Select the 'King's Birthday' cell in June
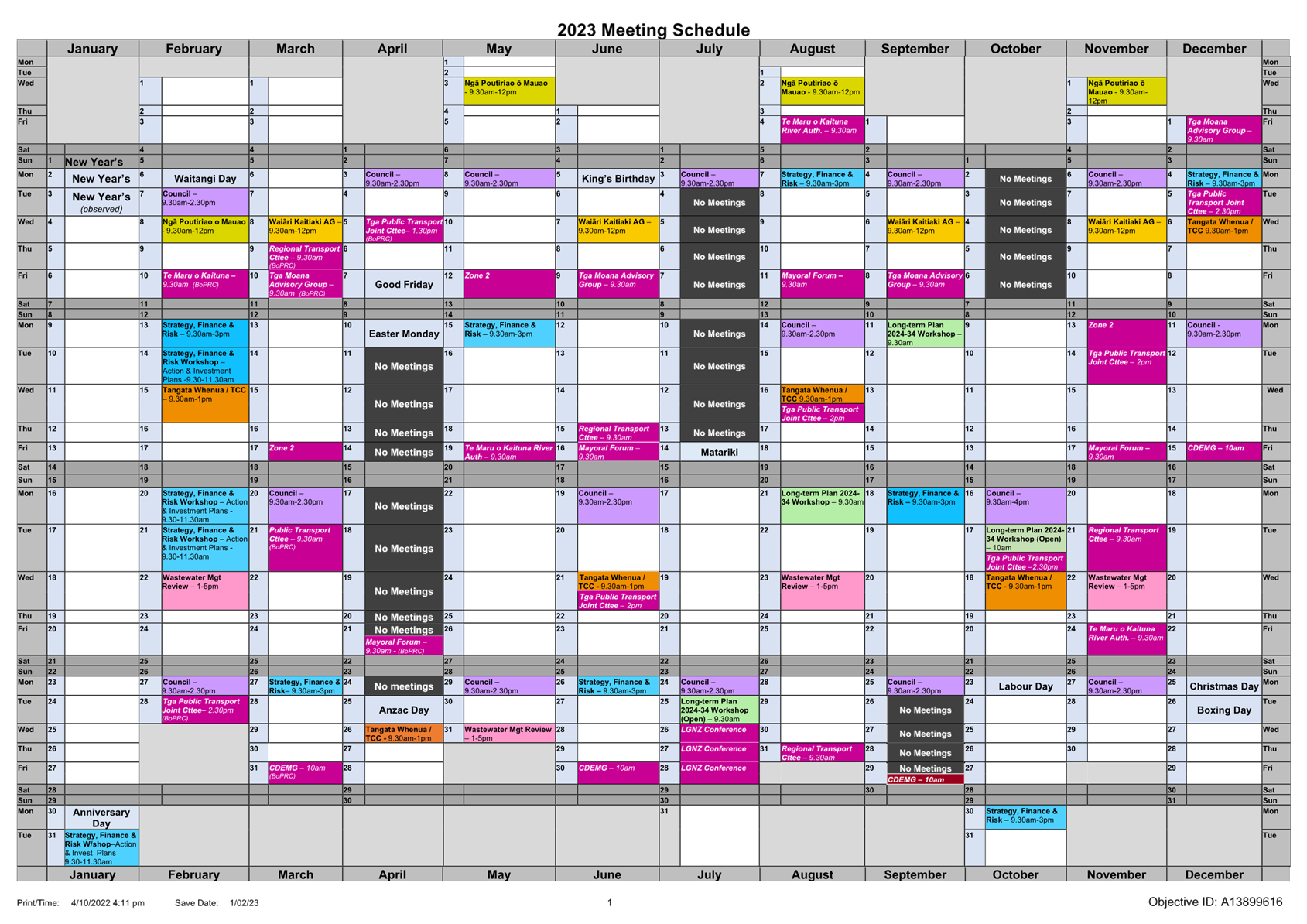The height and width of the screenshot is (924, 1307). 618,179
